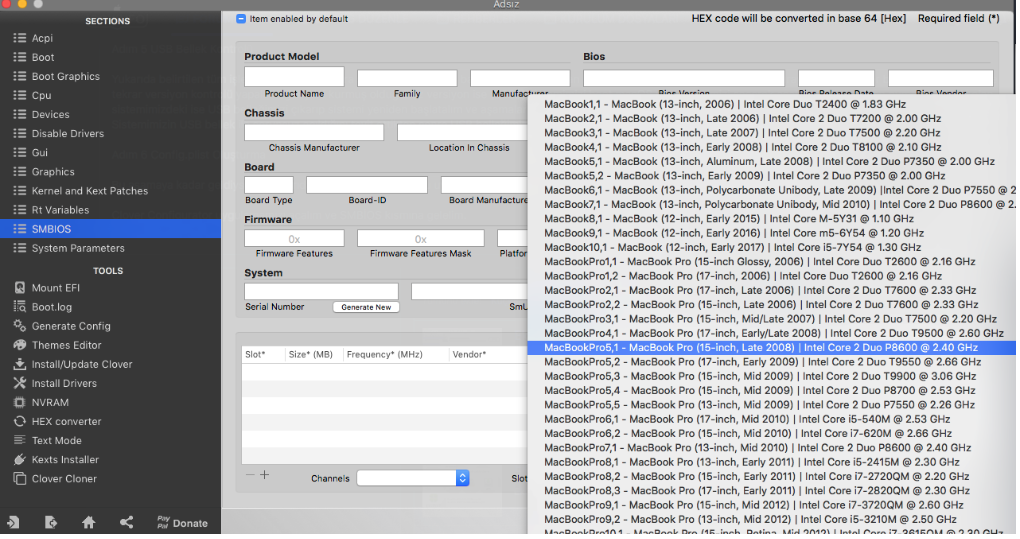This screenshot has height=539, width=1020.
Task: Open Install/Update Clover tool
Action: (x=82, y=364)
